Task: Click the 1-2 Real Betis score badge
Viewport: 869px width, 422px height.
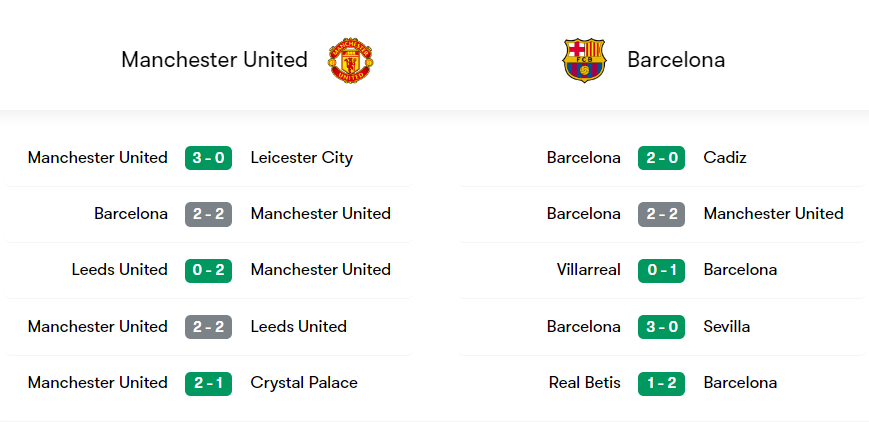Action: point(661,383)
